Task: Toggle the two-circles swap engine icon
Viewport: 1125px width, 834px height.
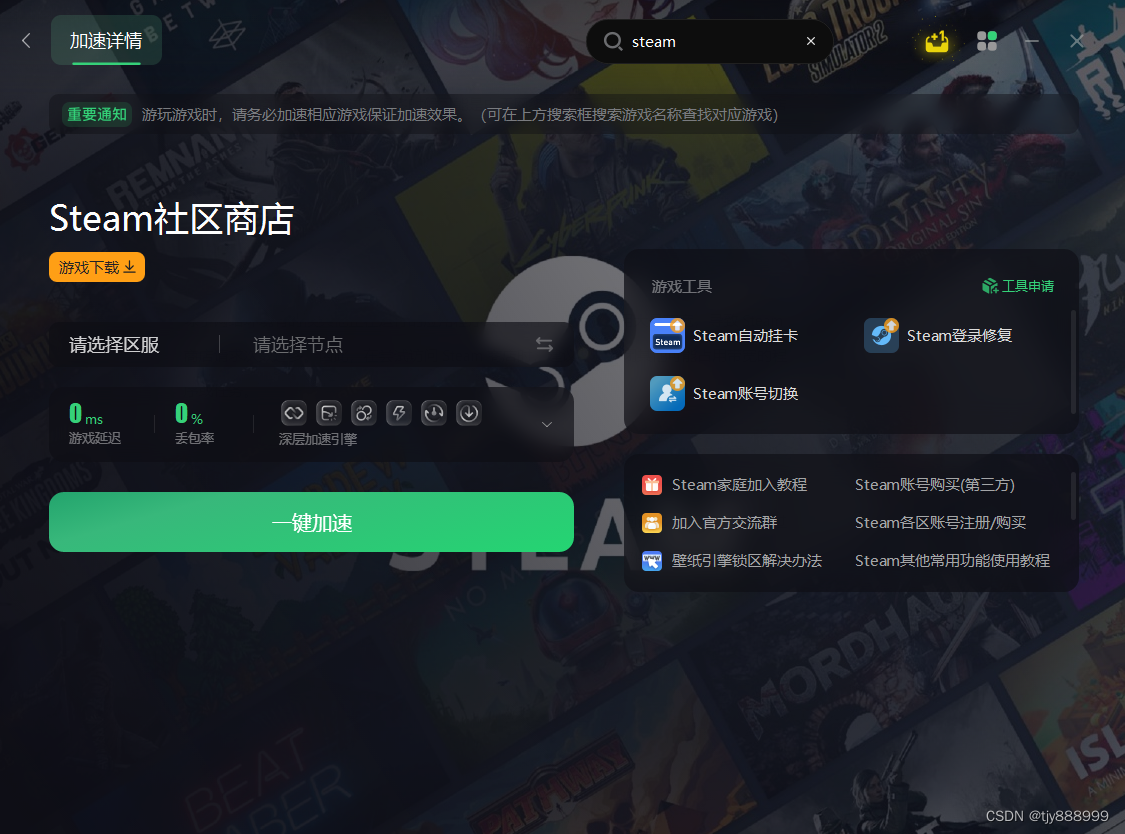Action: 364,413
